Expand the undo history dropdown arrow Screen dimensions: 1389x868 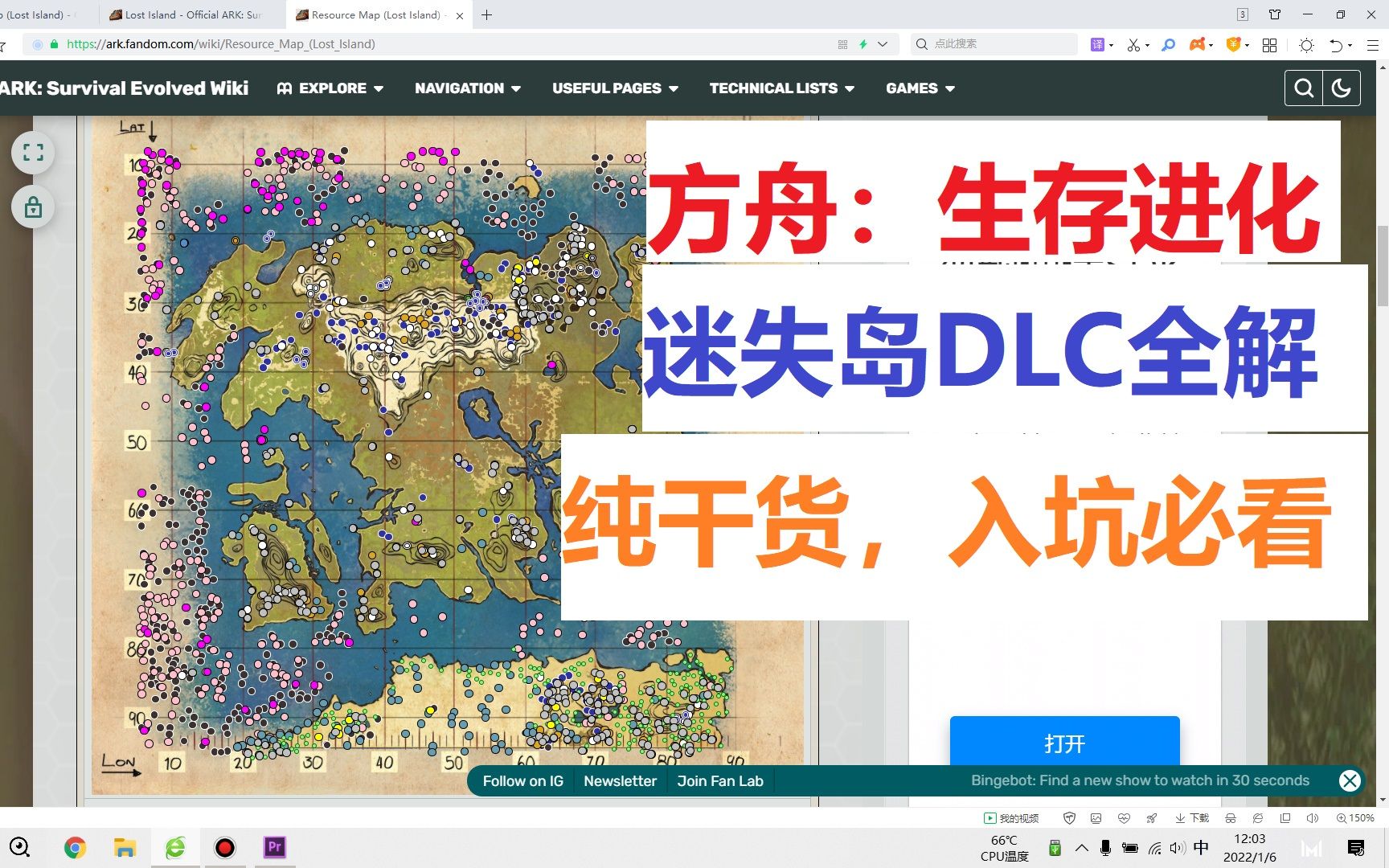coord(1350,45)
